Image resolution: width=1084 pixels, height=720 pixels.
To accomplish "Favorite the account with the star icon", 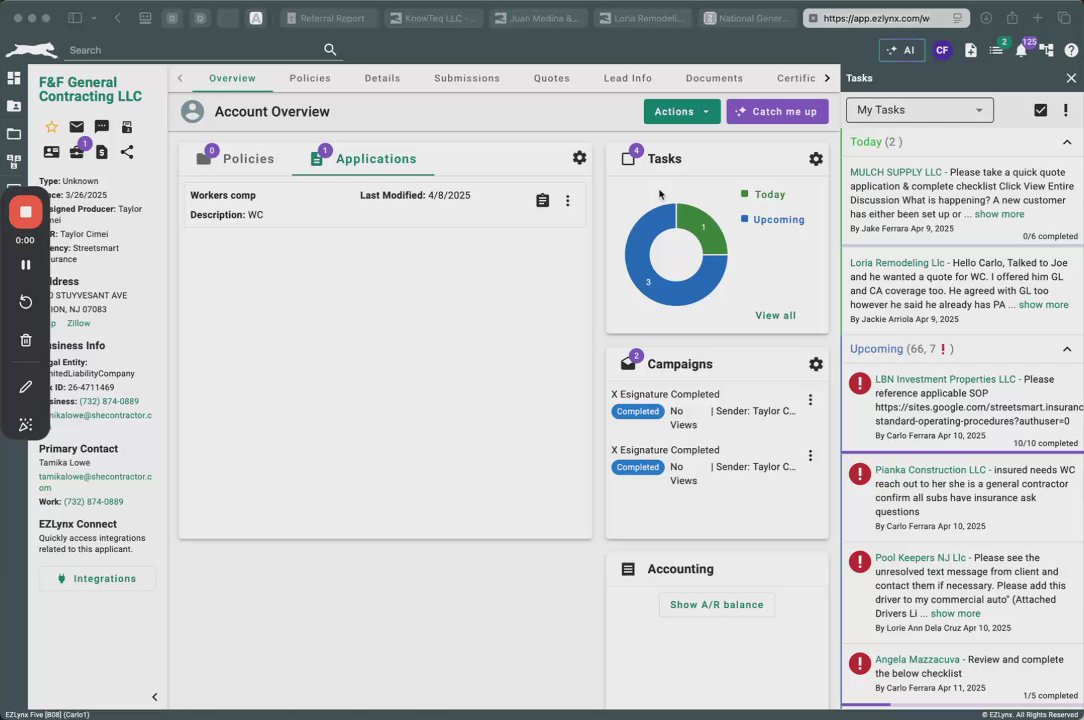I will point(51,127).
